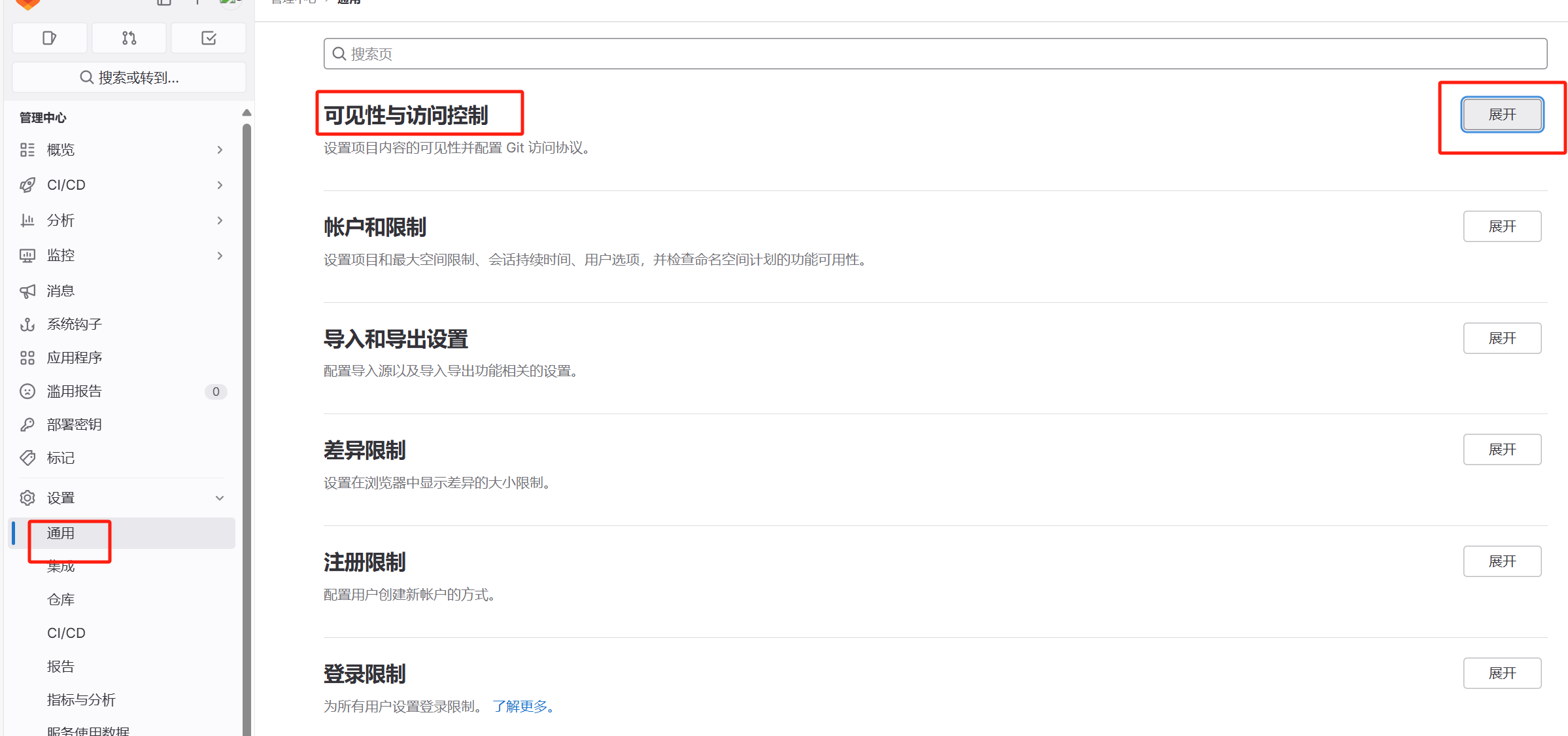Click the CI/CD rocket icon

click(x=27, y=185)
